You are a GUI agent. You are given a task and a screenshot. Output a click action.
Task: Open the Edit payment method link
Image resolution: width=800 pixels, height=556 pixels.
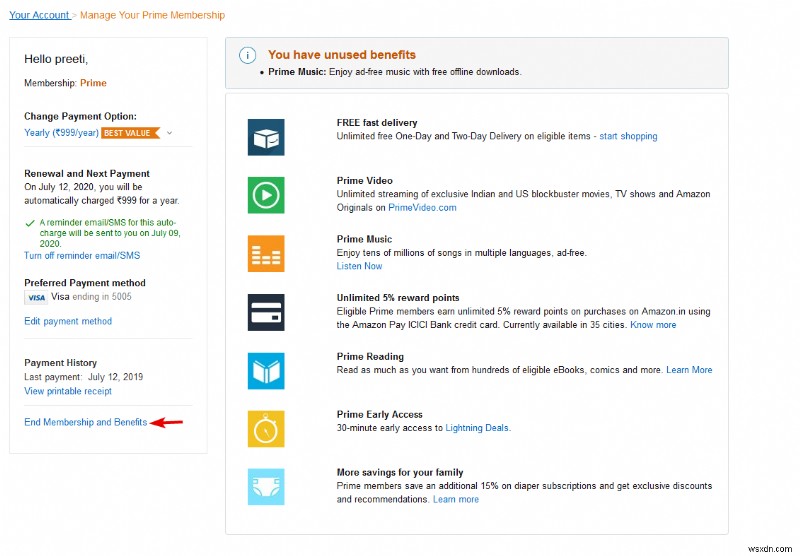(68, 321)
